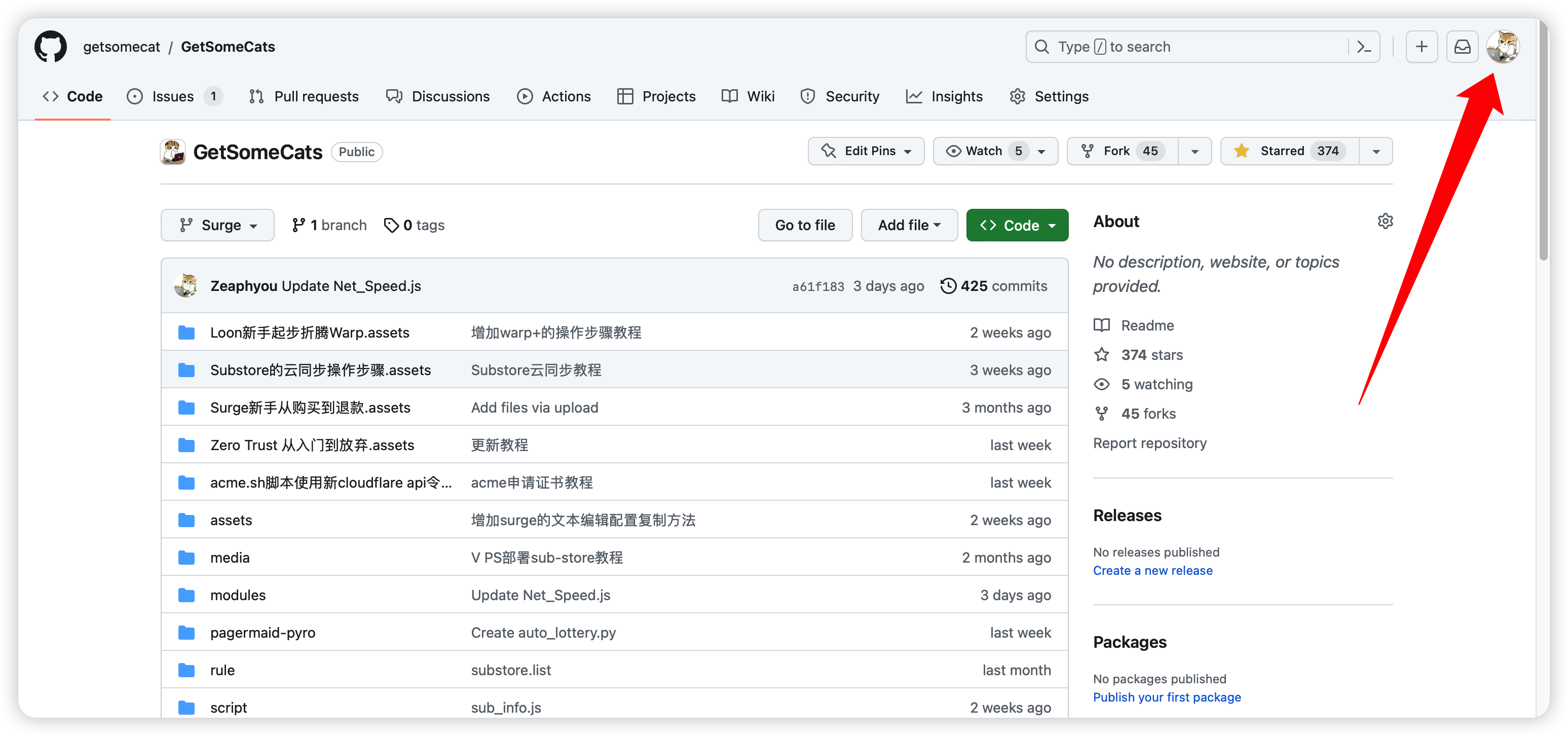Click the user avatar in top right
The height and width of the screenshot is (736, 1568).
[x=1502, y=47]
